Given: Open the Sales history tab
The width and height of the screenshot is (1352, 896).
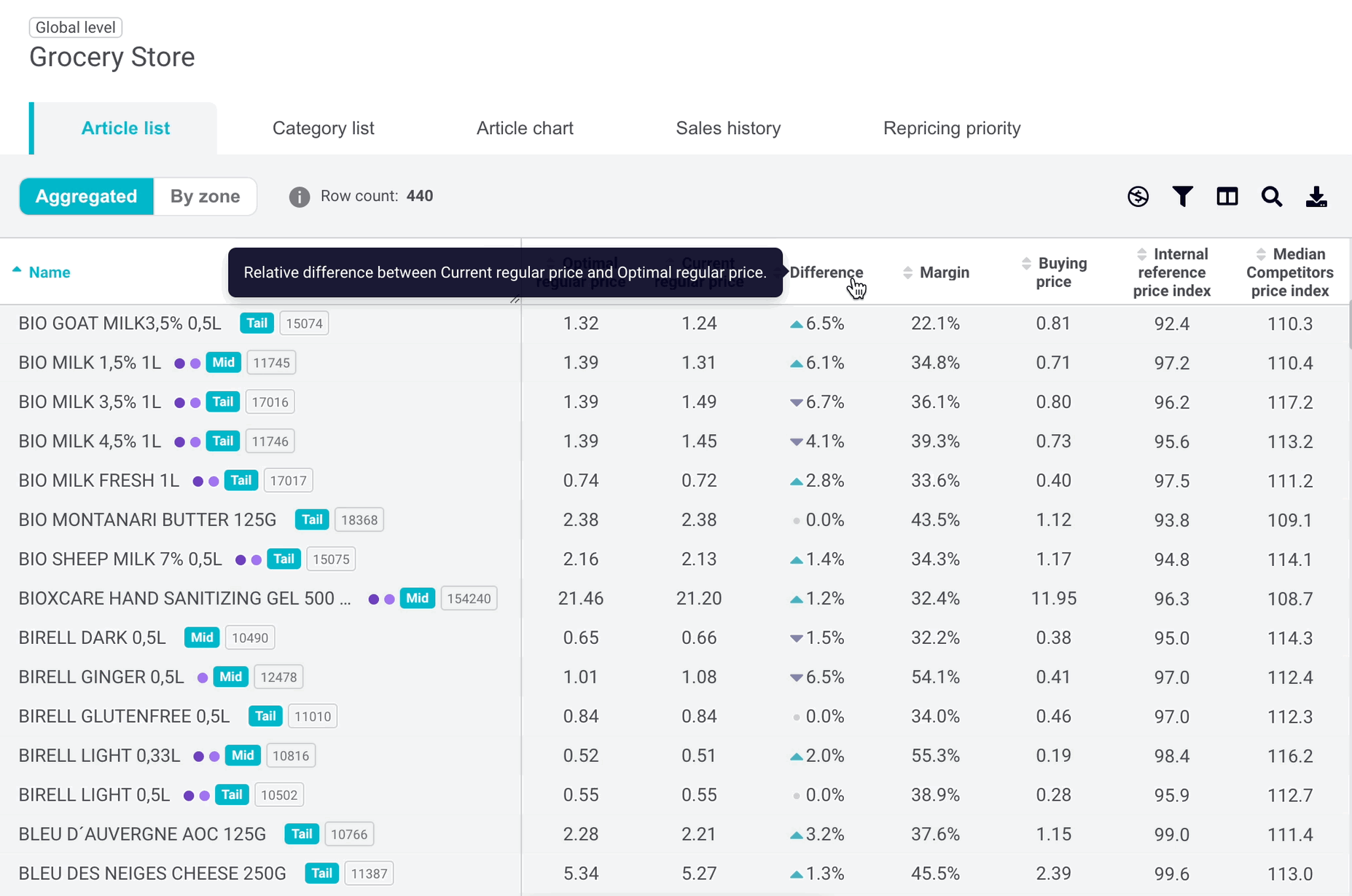Looking at the screenshot, I should point(728,128).
